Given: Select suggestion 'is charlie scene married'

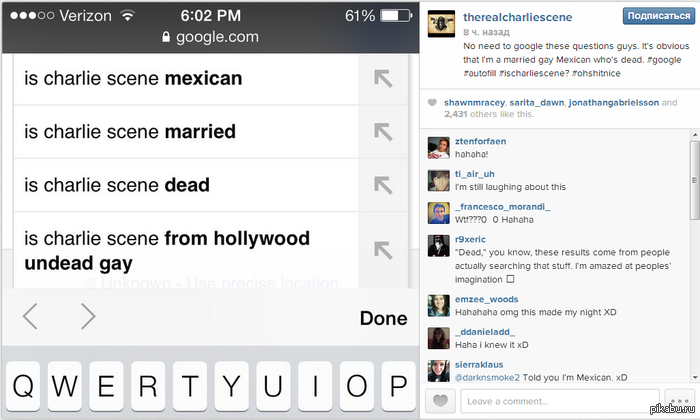Looking at the screenshot, I should click(x=186, y=132).
